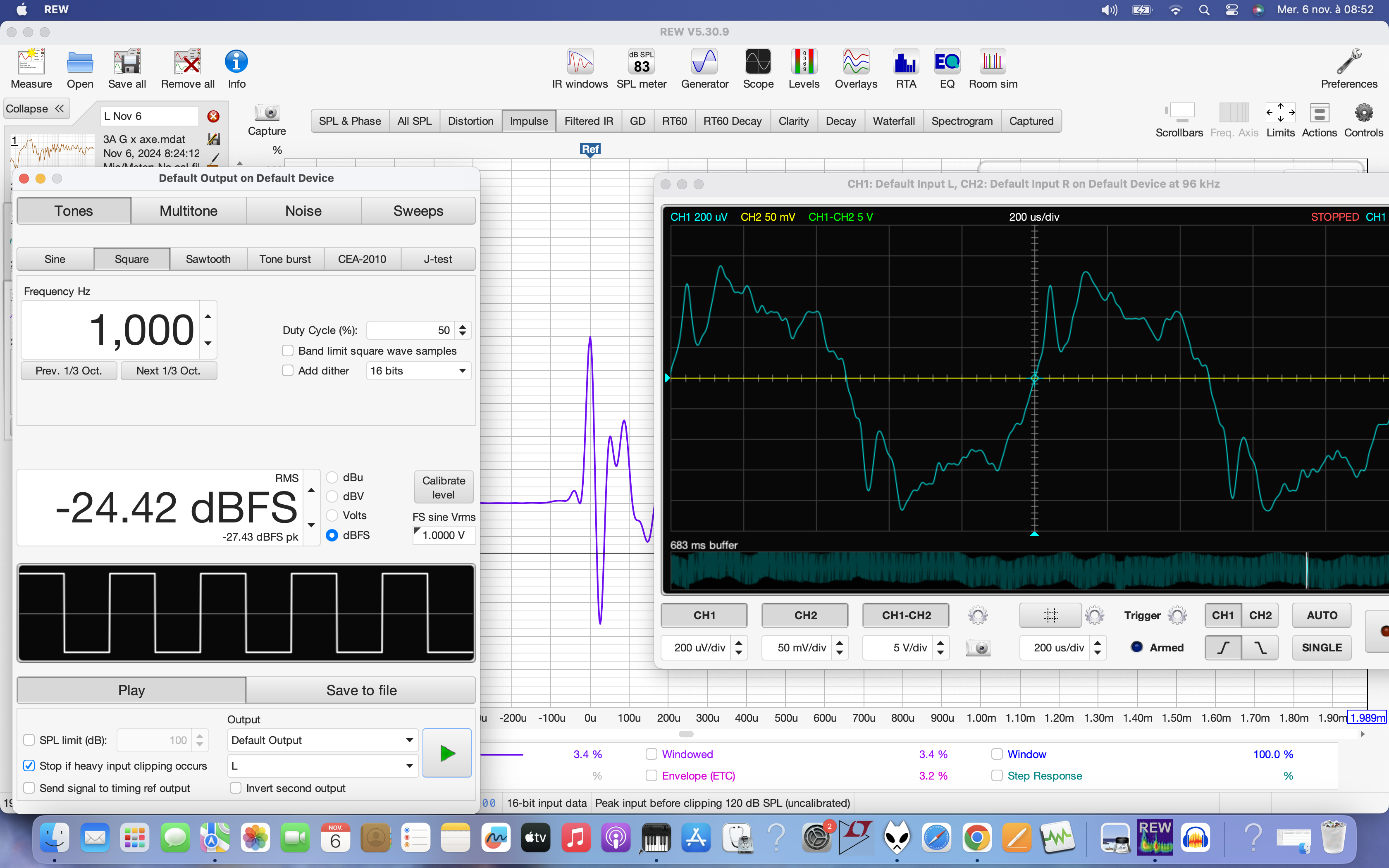Open the L channel output dropdown
This screenshot has width=1389, height=868.
pos(322,766)
